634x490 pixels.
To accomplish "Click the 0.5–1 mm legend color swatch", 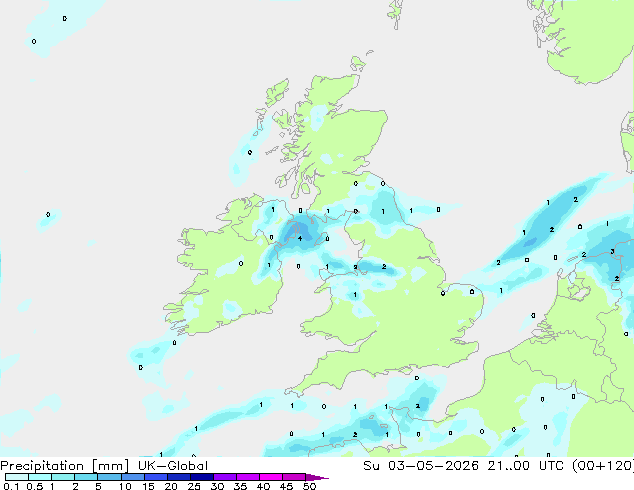I will pos(40,477).
